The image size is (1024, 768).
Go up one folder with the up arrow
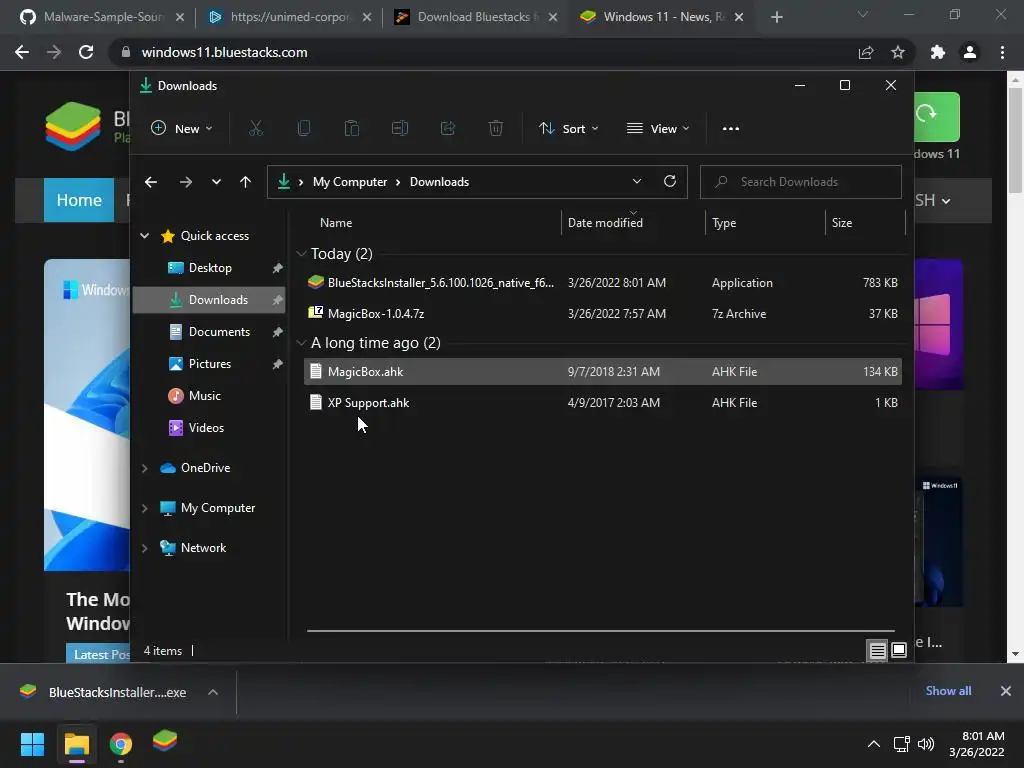coord(245,182)
